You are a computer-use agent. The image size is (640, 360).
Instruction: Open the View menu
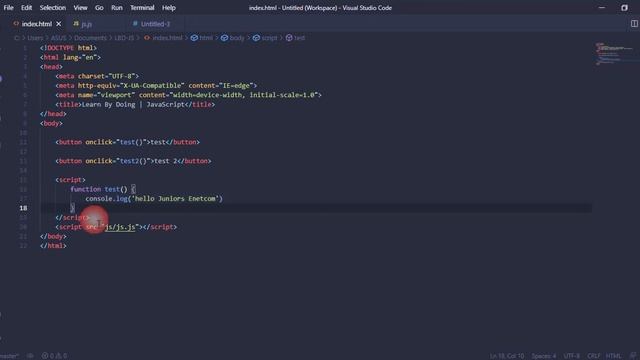tap(80, 8)
